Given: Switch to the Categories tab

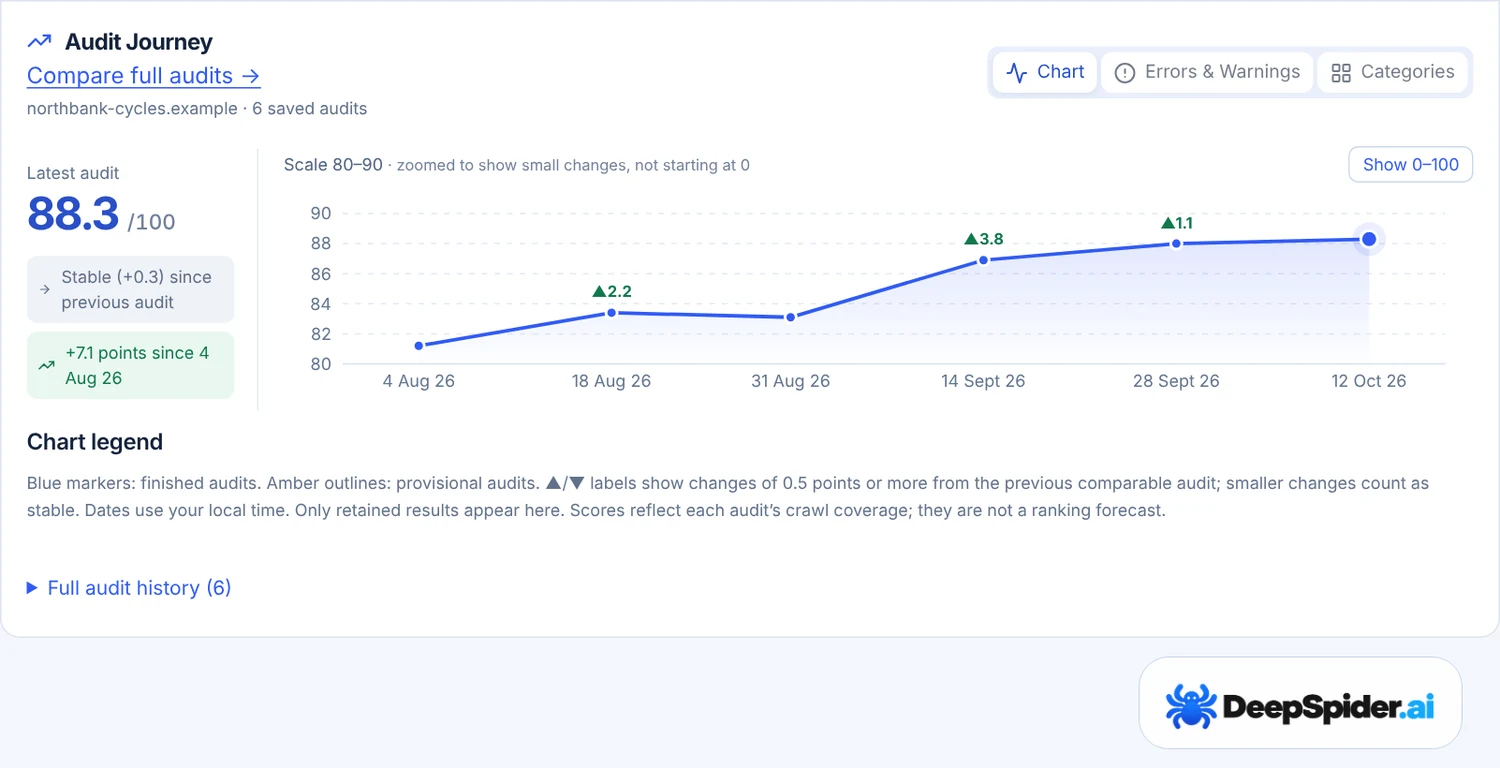Looking at the screenshot, I should coord(1392,72).
